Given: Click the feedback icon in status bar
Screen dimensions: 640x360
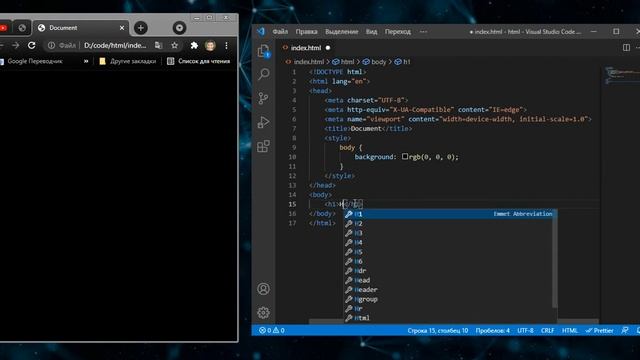Looking at the screenshot, I should (625, 330).
